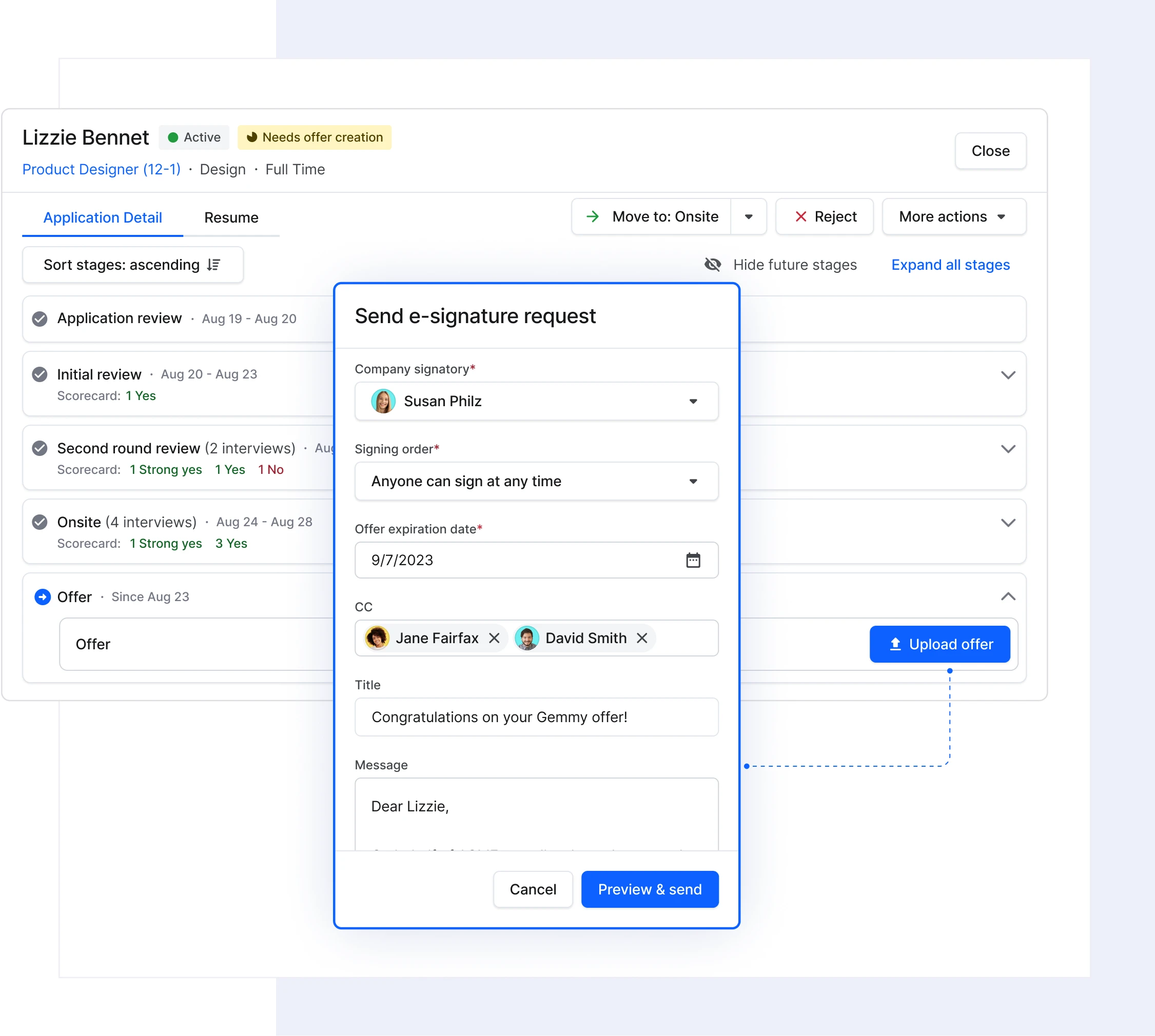Image resolution: width=1155 pixels, height=1036 pixels.
Task: Click the calendar icon for offer expiration
Action: coord(692,559)
